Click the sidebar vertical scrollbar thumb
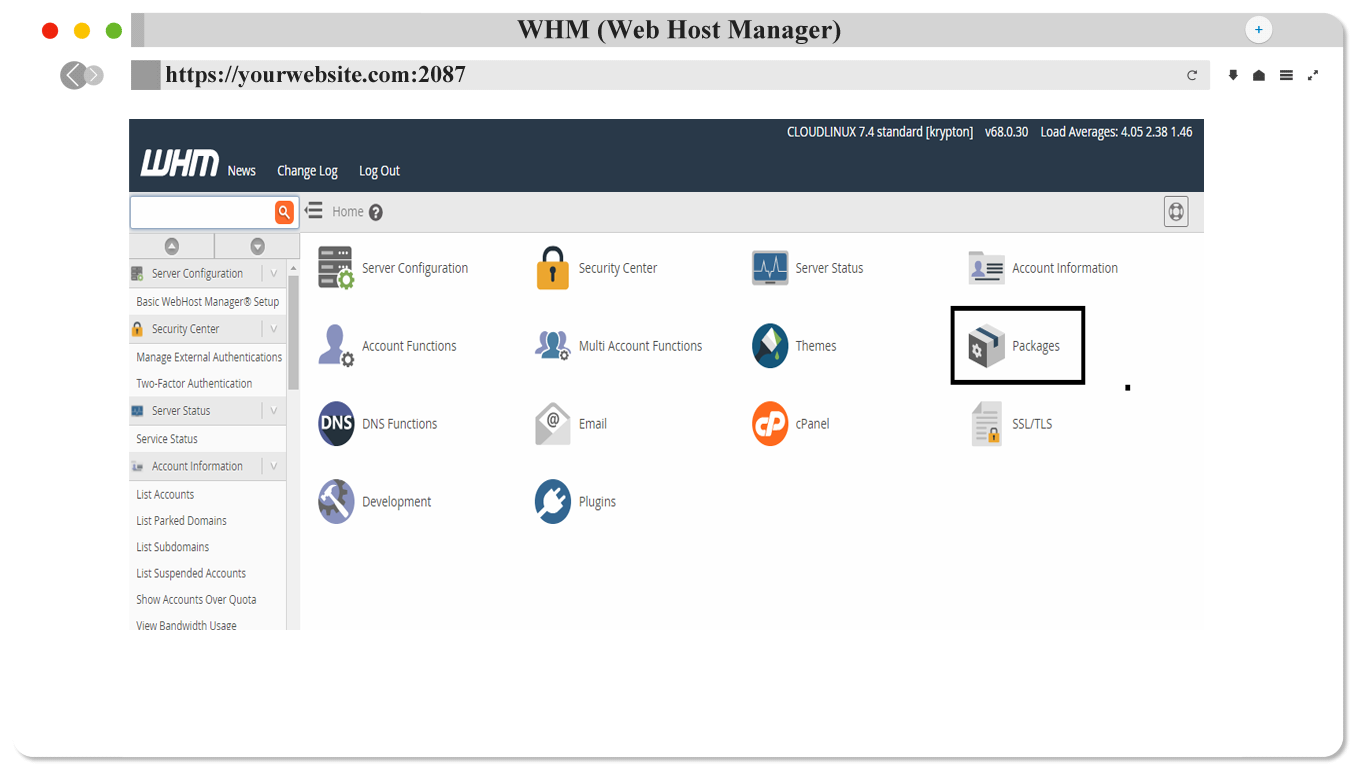Viewport: 1362px width, 769px height. point(293,332)
